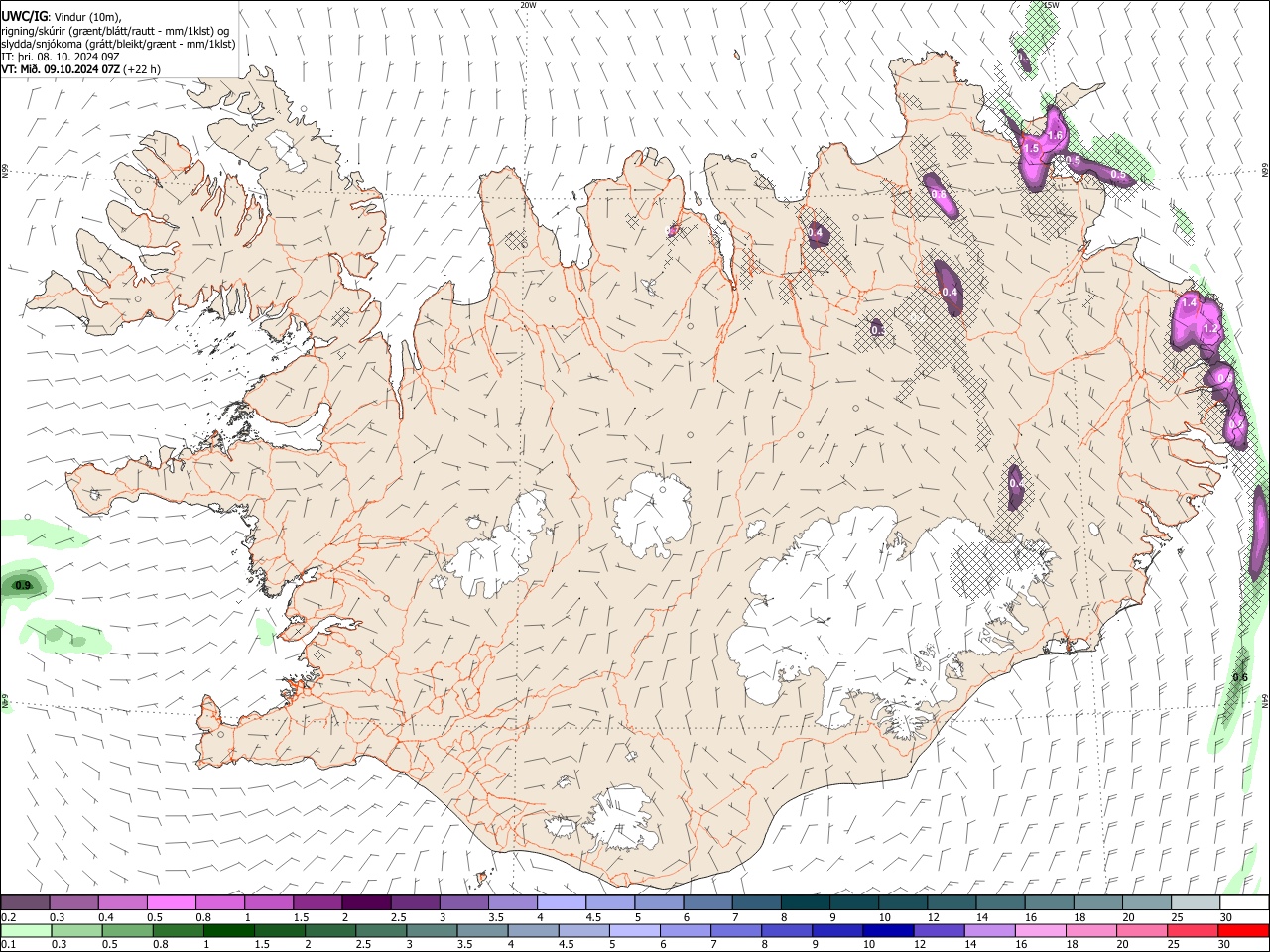The height and width of the screenshot is (952, 1270).
Task: Click the UWC/IG title text
Action: point(24,17)
